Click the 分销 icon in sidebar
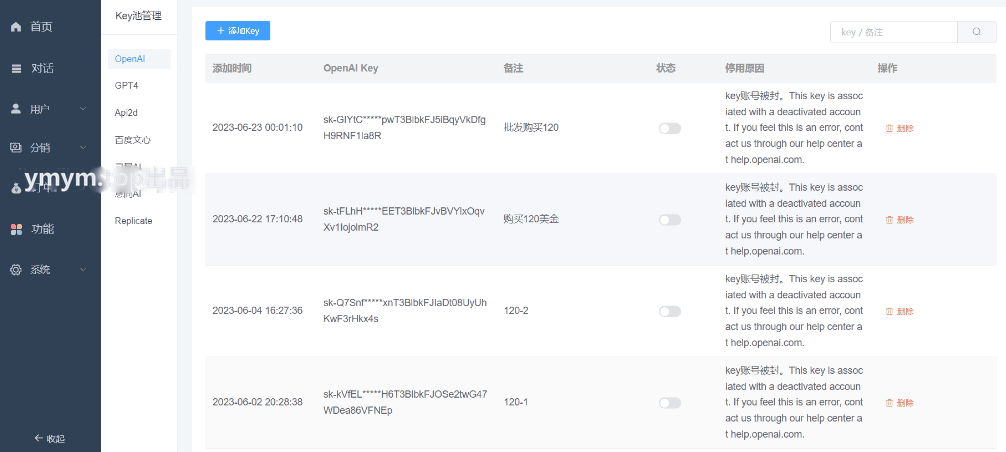 click(x=16, y=147)
